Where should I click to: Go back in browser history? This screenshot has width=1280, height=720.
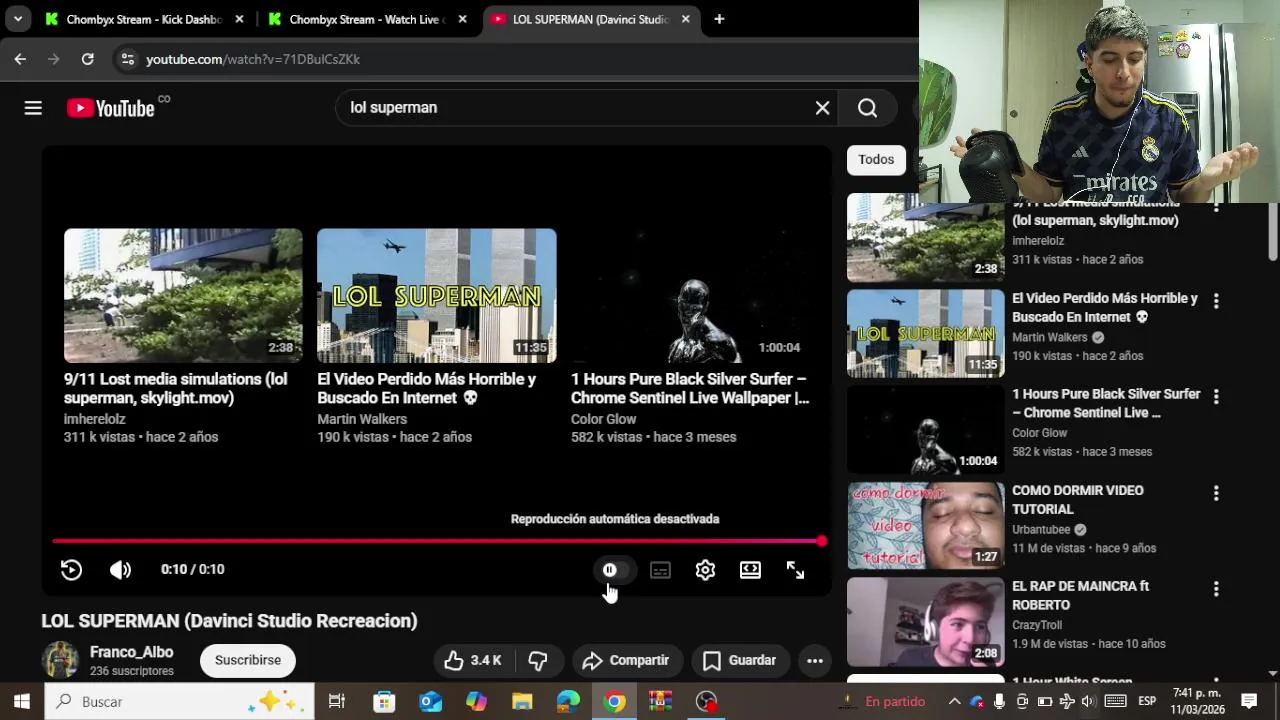tap(20, 59)
